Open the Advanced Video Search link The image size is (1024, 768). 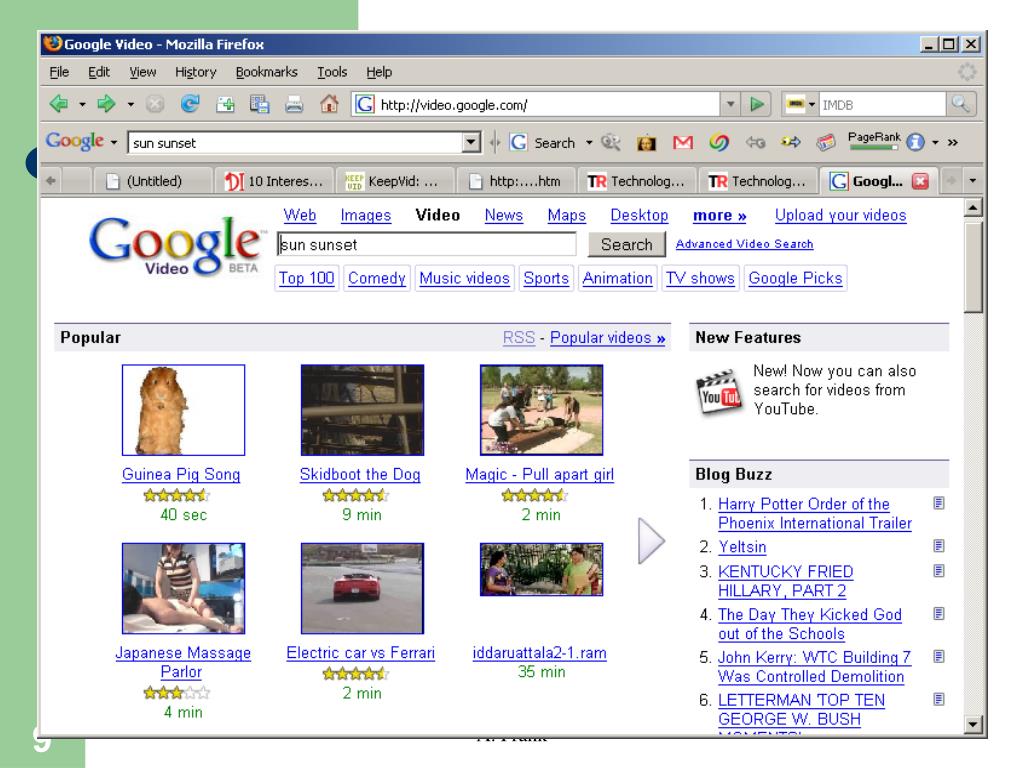[x=744, y=244]
